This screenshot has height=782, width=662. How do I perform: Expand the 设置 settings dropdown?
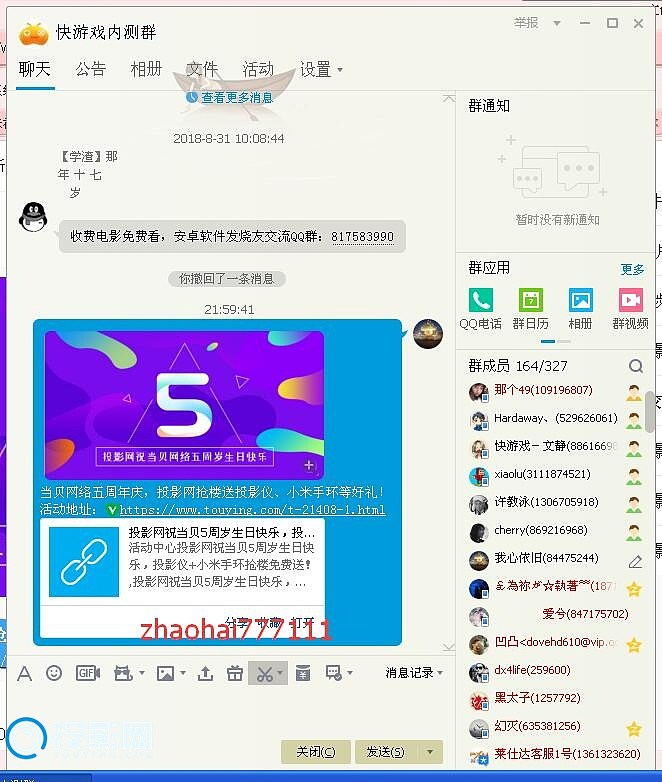pos(340,70)
